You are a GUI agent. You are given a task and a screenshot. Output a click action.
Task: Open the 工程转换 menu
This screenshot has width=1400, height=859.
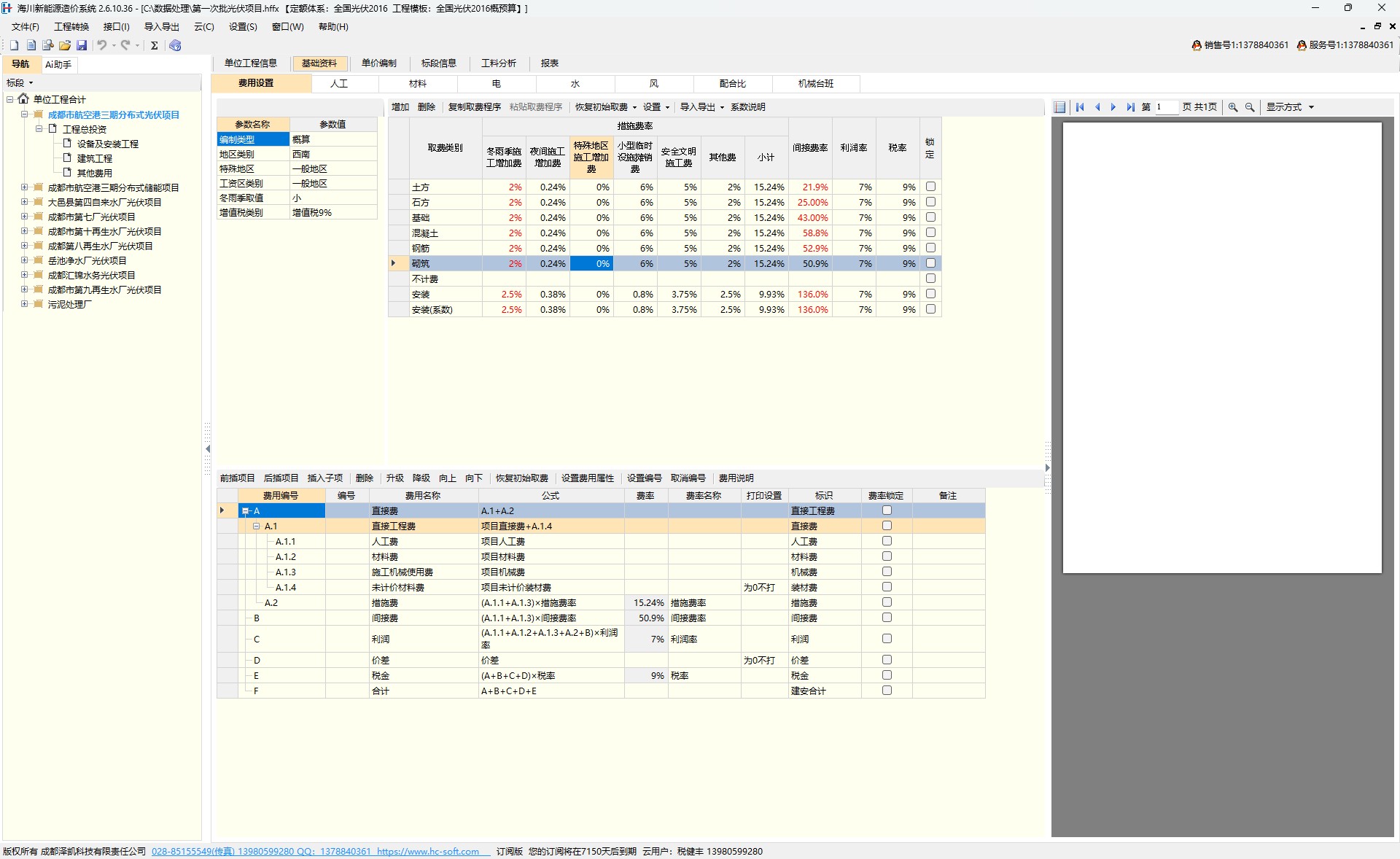point(71,27)
